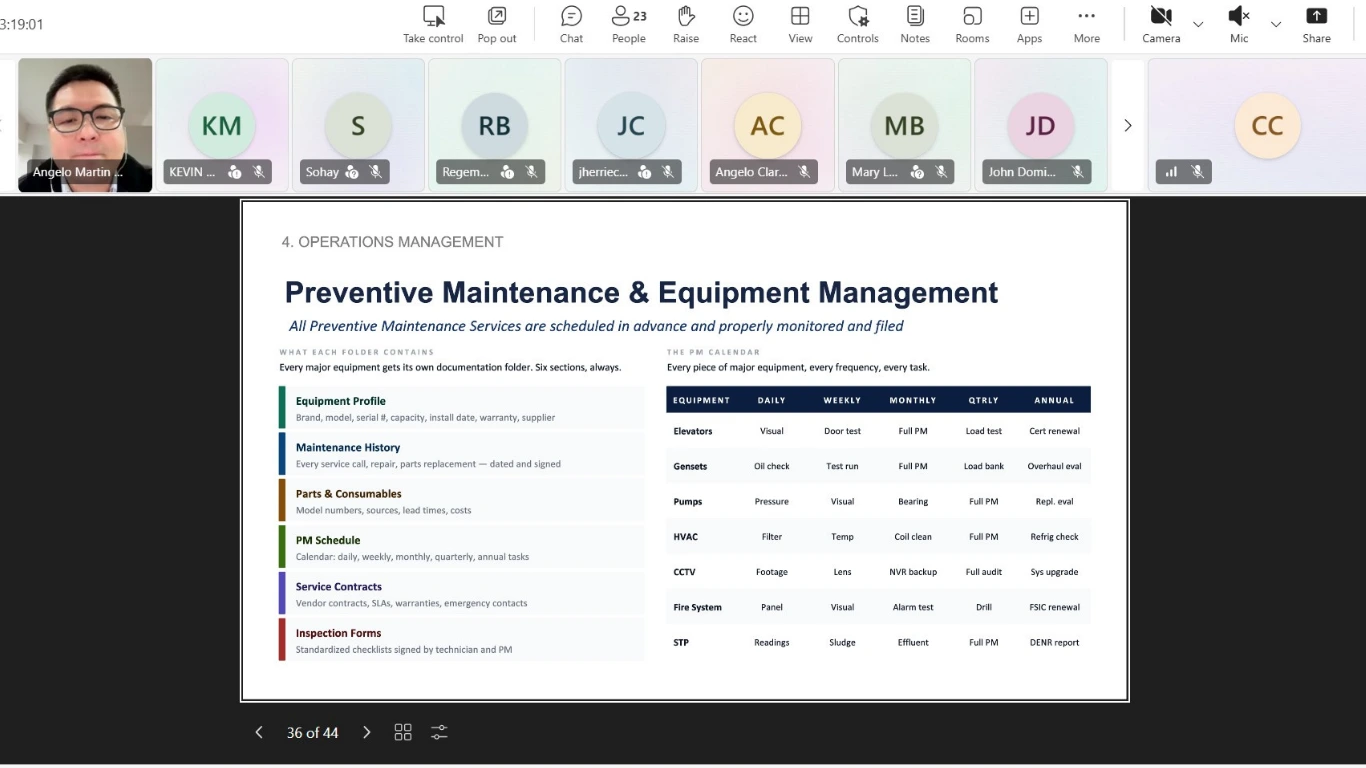Unmute the Mic
This screenshot has width=1366, height=768.
1239,25
